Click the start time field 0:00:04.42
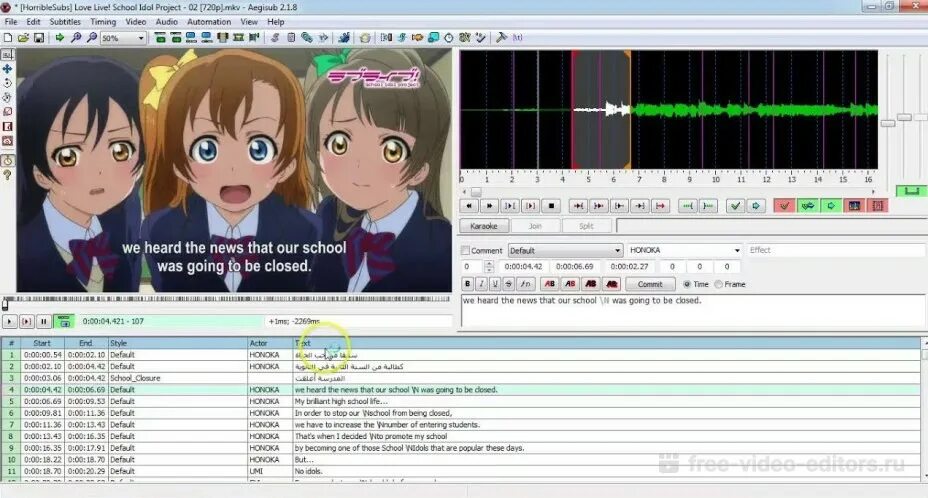This screenshot has height=498, width=928. pyautogui.click(x=523, y=267)
